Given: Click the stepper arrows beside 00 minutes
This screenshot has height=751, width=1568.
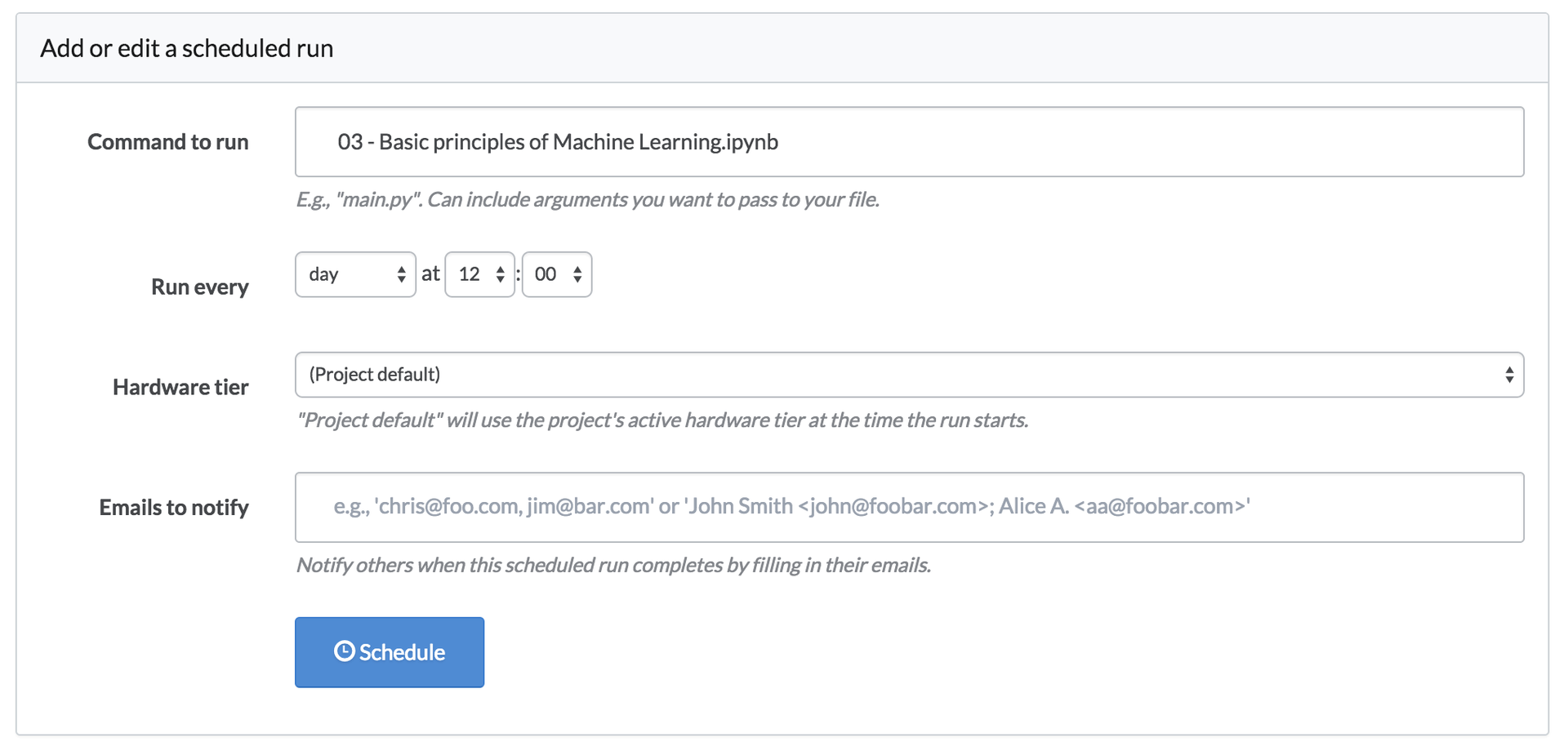Looking at the screenshot, I should [x=577, y=274].
